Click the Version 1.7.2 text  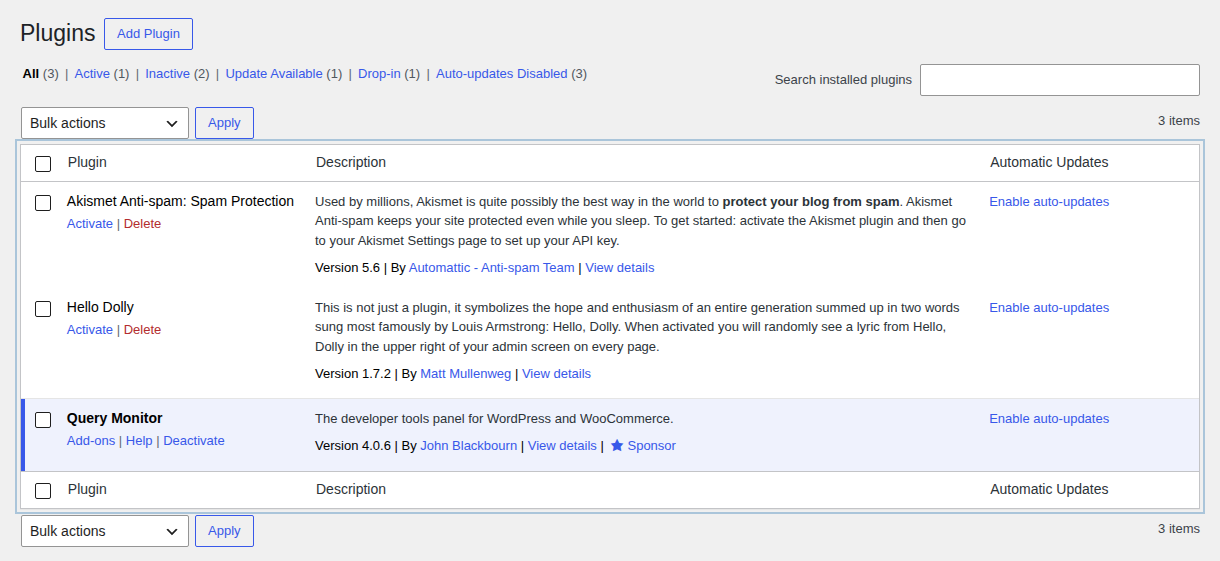pos(353,374)
